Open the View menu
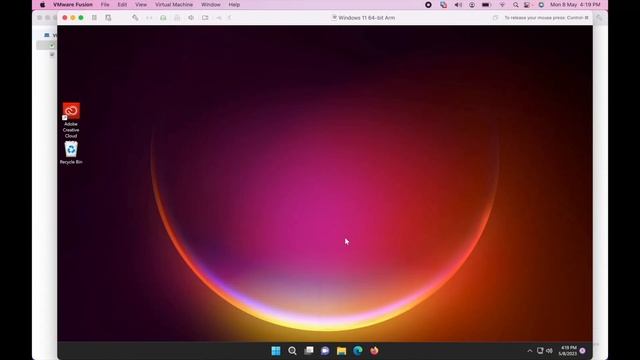Viewport: 640px width, 360px height. (141, 5)
